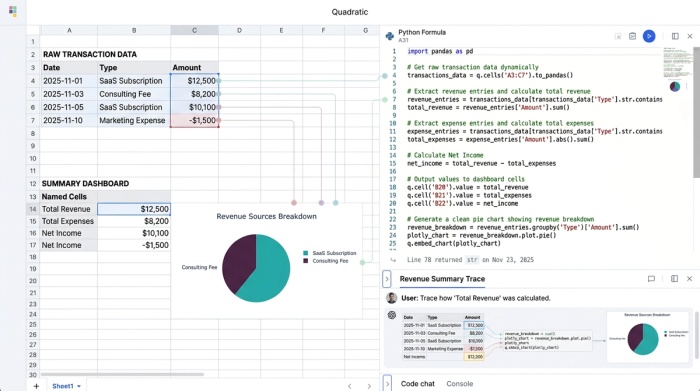Close the Revenue Summary Trace panel
This screenshot has height=391, width=700.
pyautogui.click(x=689, y=279)
